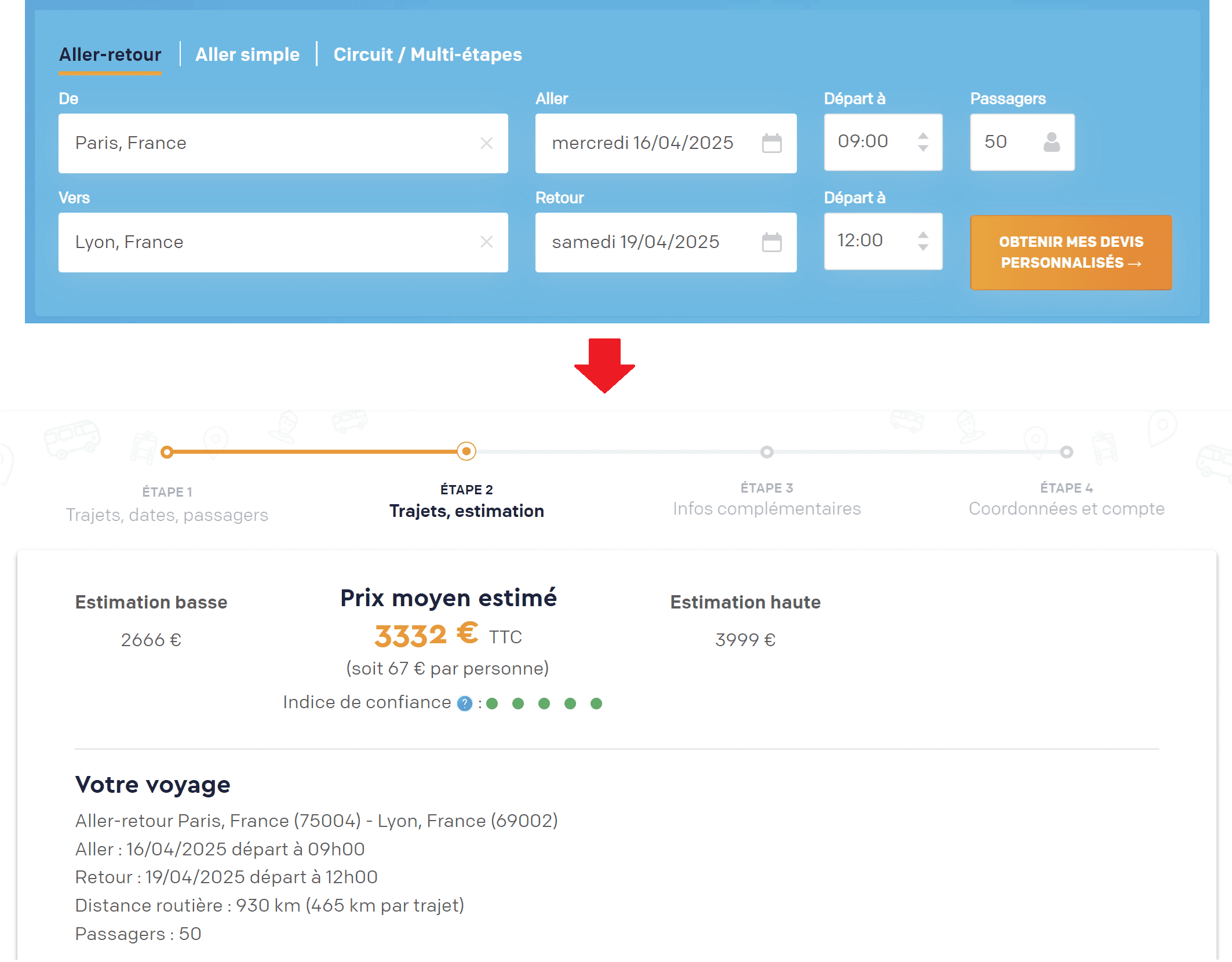Viewport: 1232px width, 962px height.
Task: Switch to Circuit / Multi-étapes tab
Action: pyautogui.click(x=428, y=54)
